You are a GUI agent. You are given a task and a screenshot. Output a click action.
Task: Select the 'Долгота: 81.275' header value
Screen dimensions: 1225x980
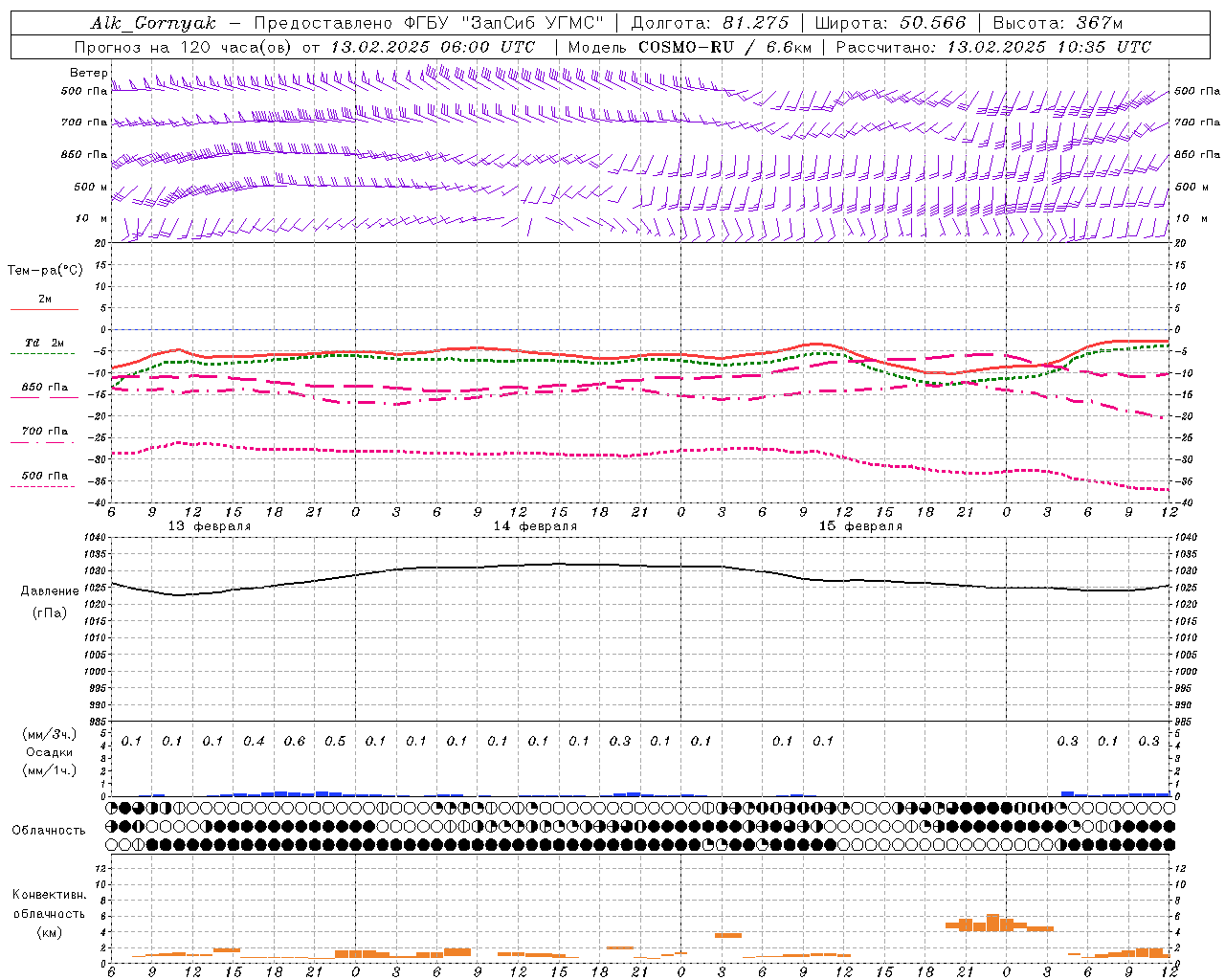pos(710,23)
